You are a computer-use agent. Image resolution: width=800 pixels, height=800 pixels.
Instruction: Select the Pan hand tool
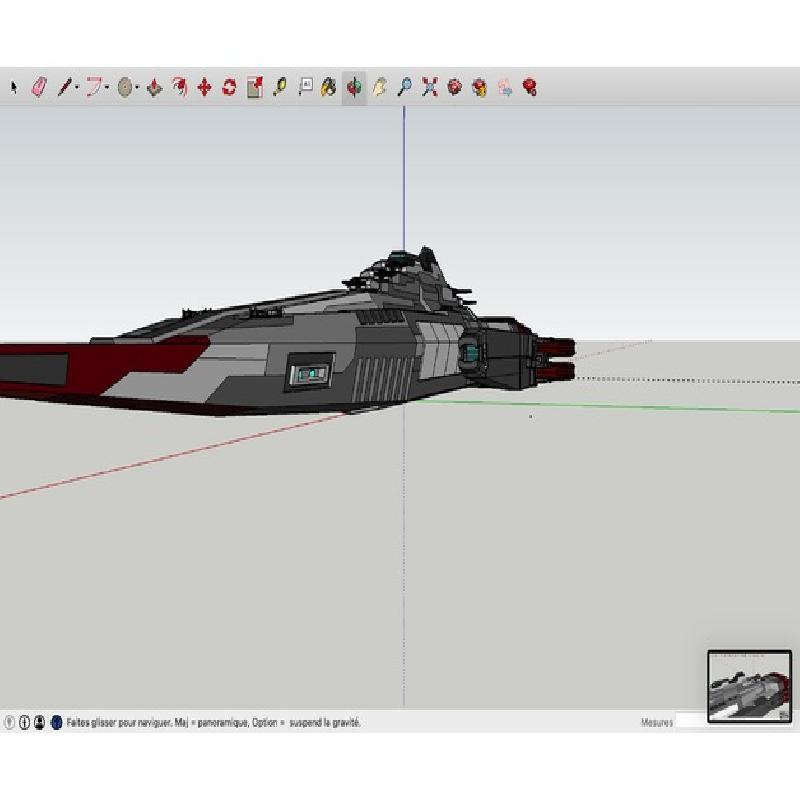coord(379,87)
